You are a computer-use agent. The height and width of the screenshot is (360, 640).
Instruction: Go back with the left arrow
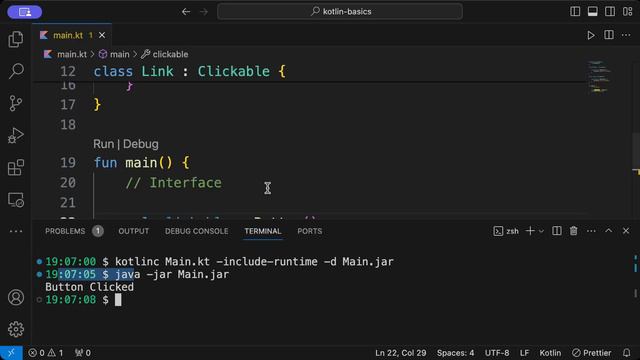pos(186,11)
